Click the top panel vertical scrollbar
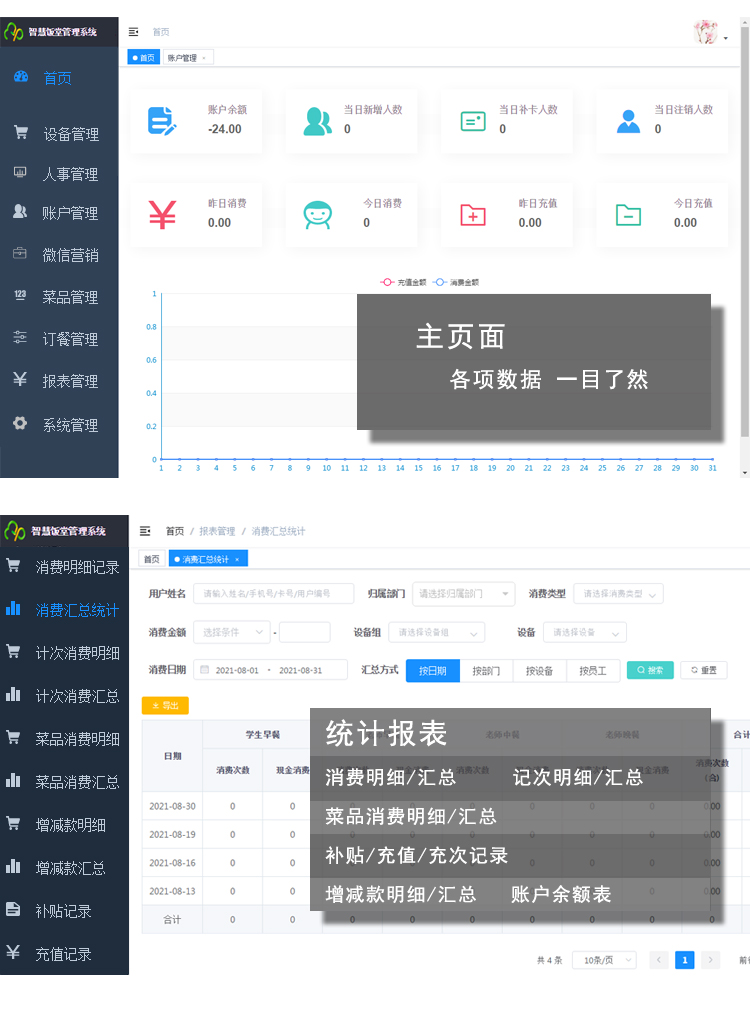750x1018 pixels. (x=745, y=230)
